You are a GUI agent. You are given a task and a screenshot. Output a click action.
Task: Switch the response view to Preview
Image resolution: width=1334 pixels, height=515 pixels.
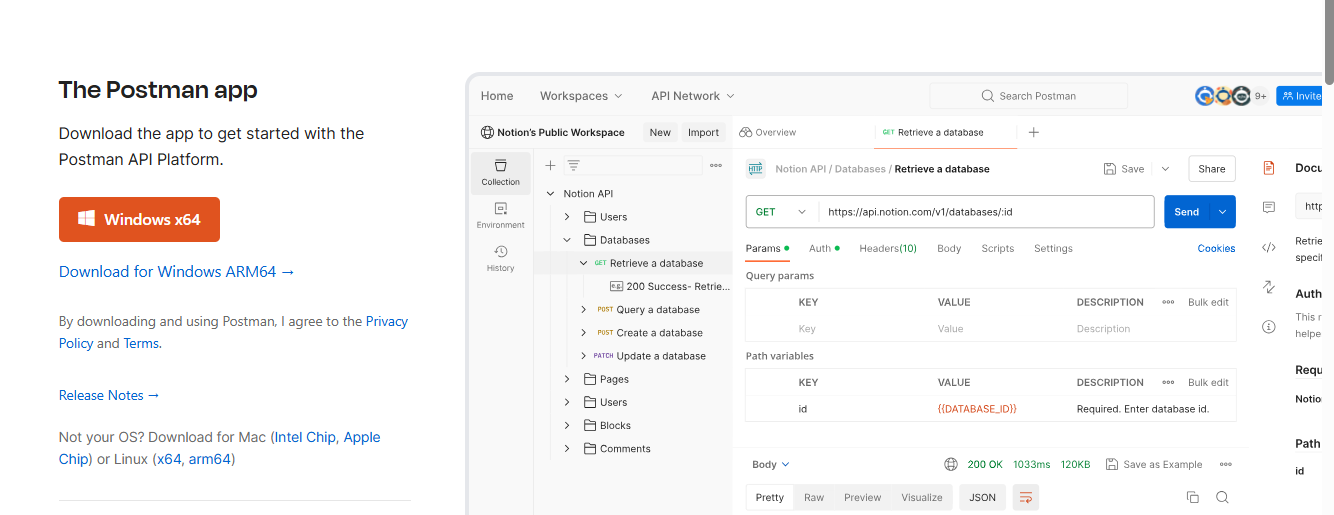862,497
